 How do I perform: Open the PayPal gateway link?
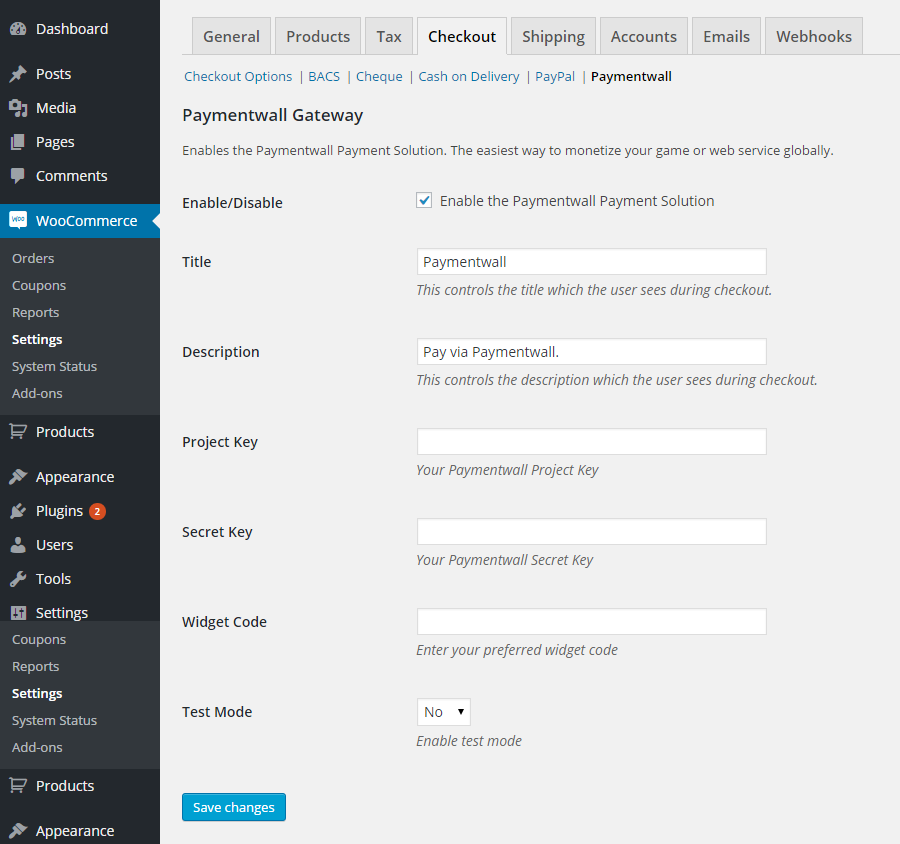click(x=555, y=76)
